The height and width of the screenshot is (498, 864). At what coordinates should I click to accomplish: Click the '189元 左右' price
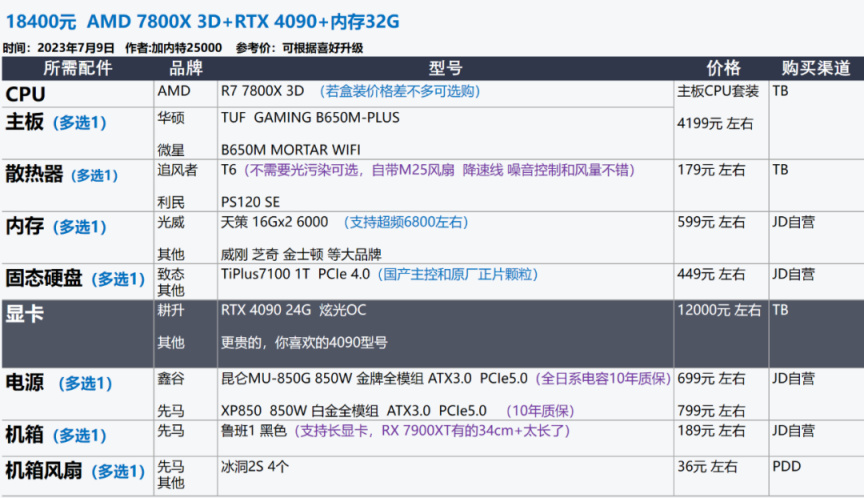pos(711,431)
